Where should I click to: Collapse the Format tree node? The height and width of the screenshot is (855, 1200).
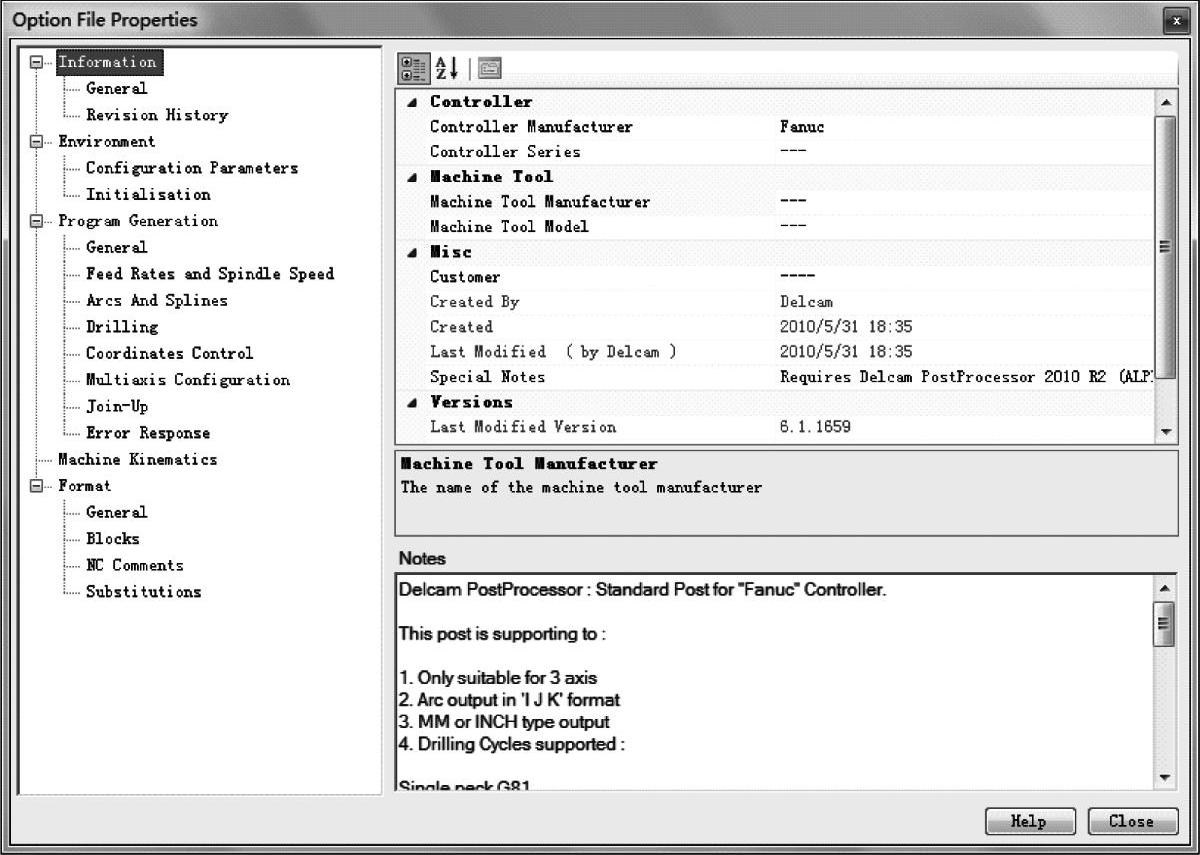coord(38,486)
